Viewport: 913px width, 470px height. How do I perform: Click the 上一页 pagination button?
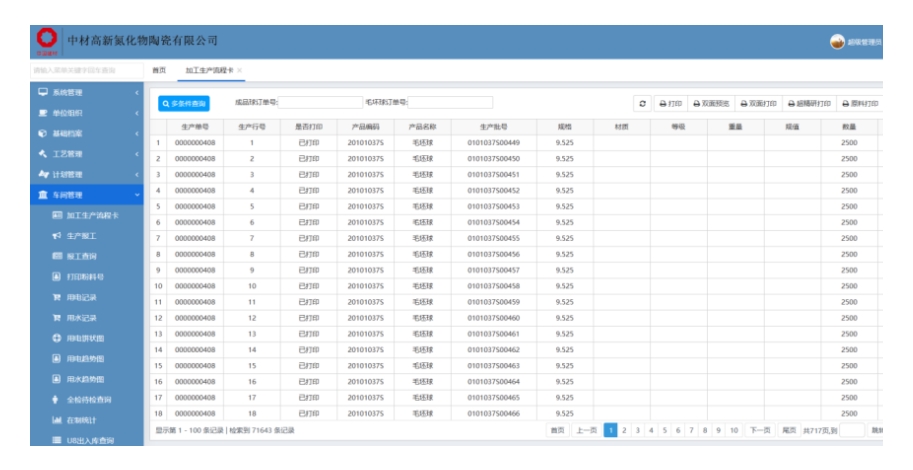(586, 430)
